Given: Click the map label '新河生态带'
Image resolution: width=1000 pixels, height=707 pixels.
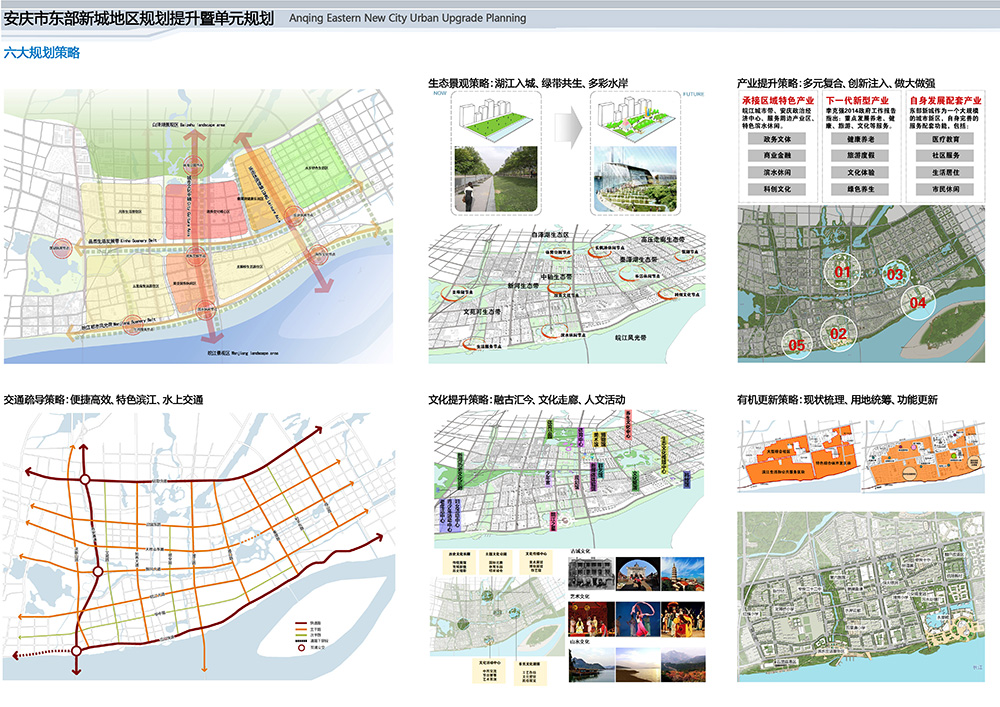Looking at the screenshot, I should click(523, 286).
